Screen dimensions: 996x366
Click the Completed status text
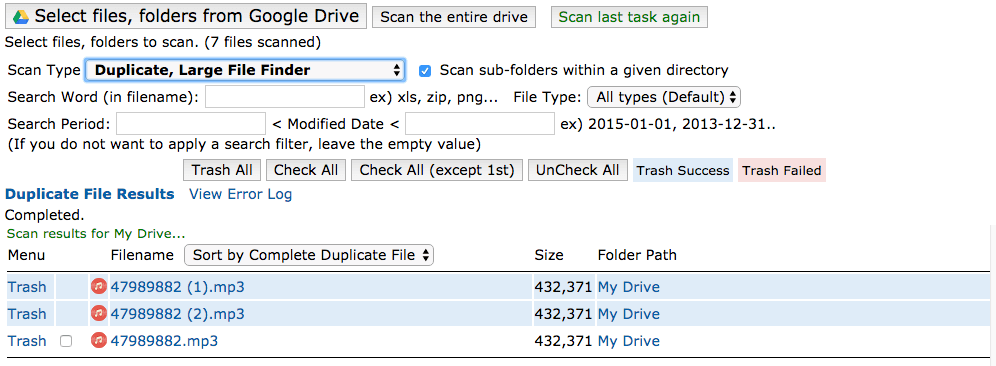click(44, 215)
